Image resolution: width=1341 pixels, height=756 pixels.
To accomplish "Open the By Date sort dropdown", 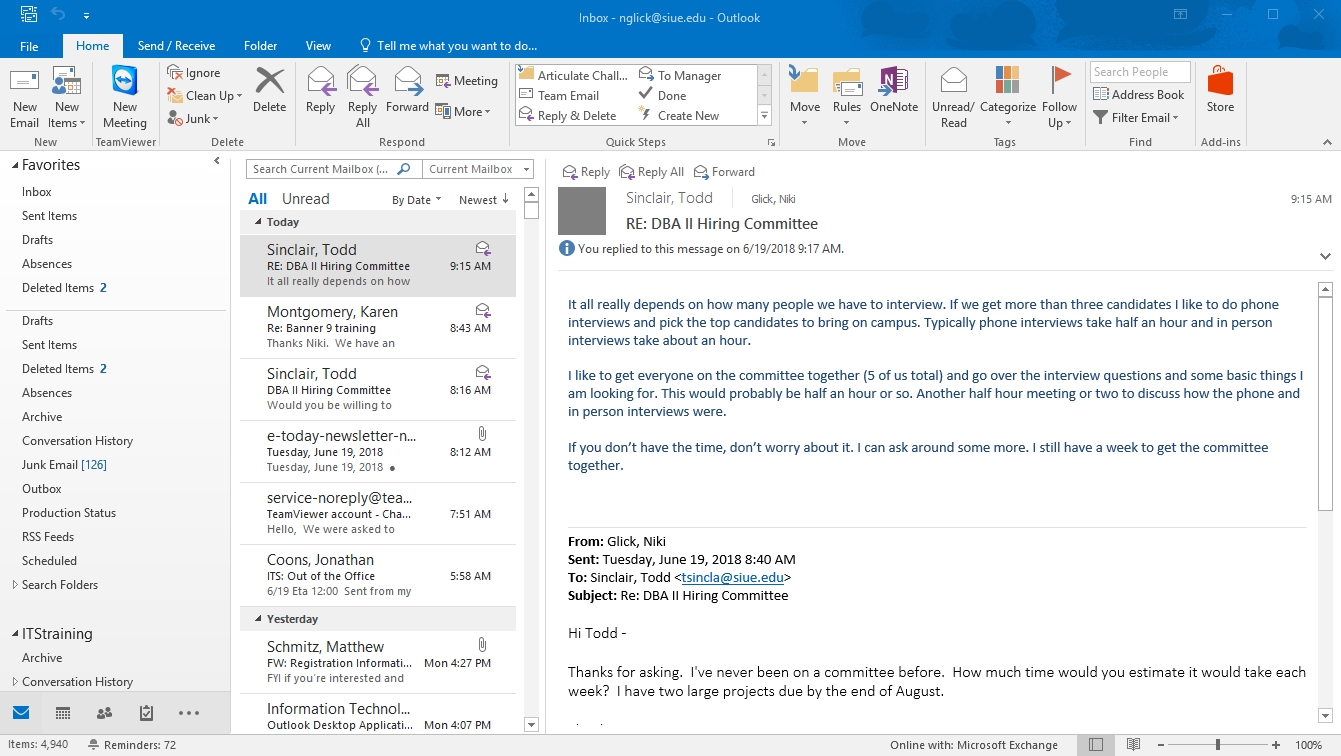I will tap(417, 200).
